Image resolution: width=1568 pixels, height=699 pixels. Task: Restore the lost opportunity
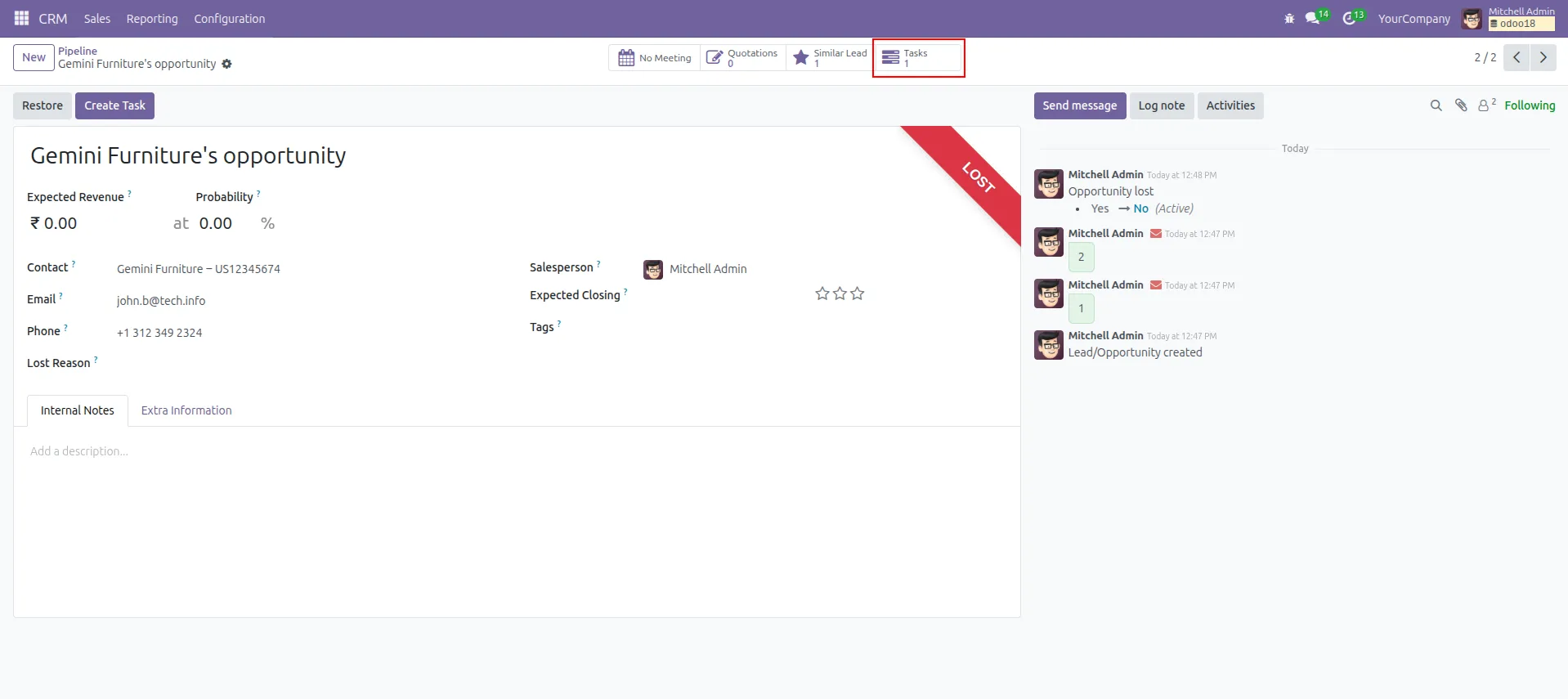(43, 105)
